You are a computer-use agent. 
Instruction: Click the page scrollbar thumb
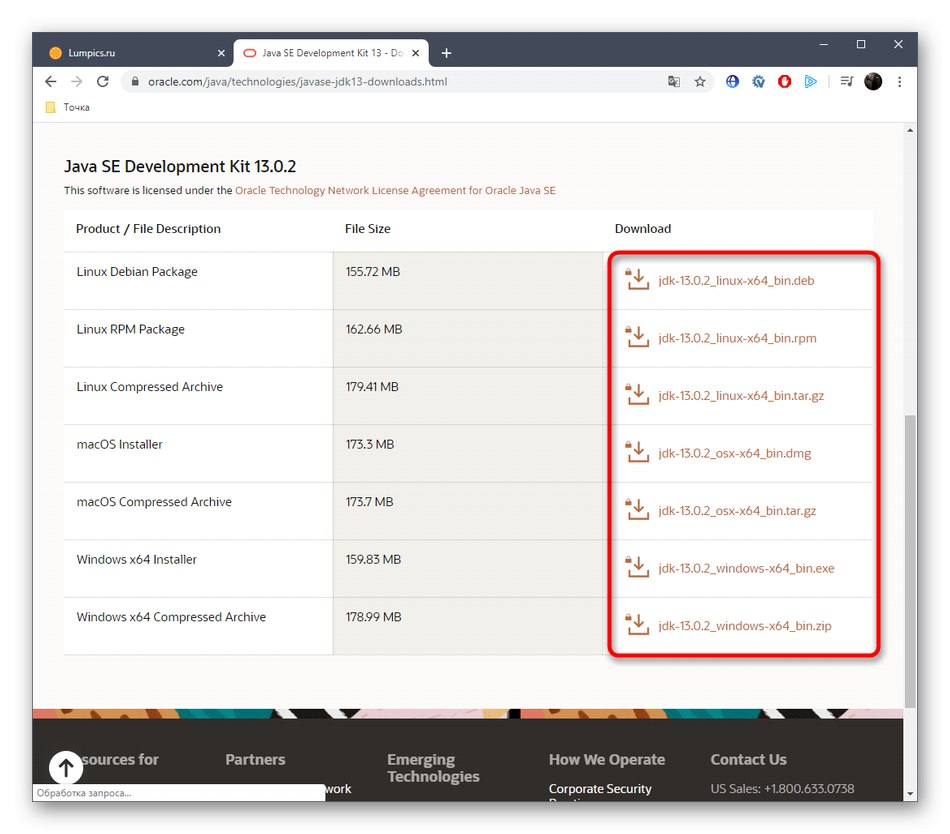click(909, 561)
